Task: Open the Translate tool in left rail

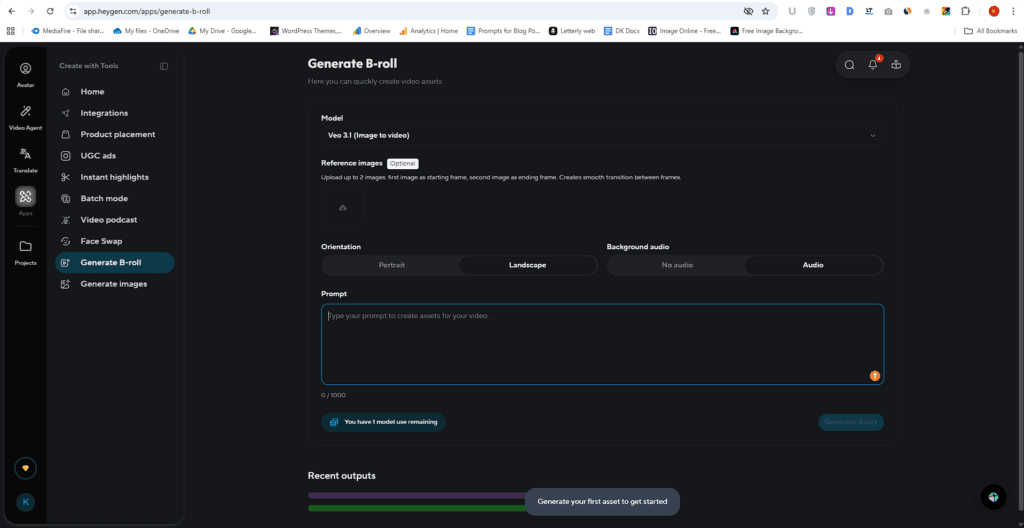Action: (25, 160)
